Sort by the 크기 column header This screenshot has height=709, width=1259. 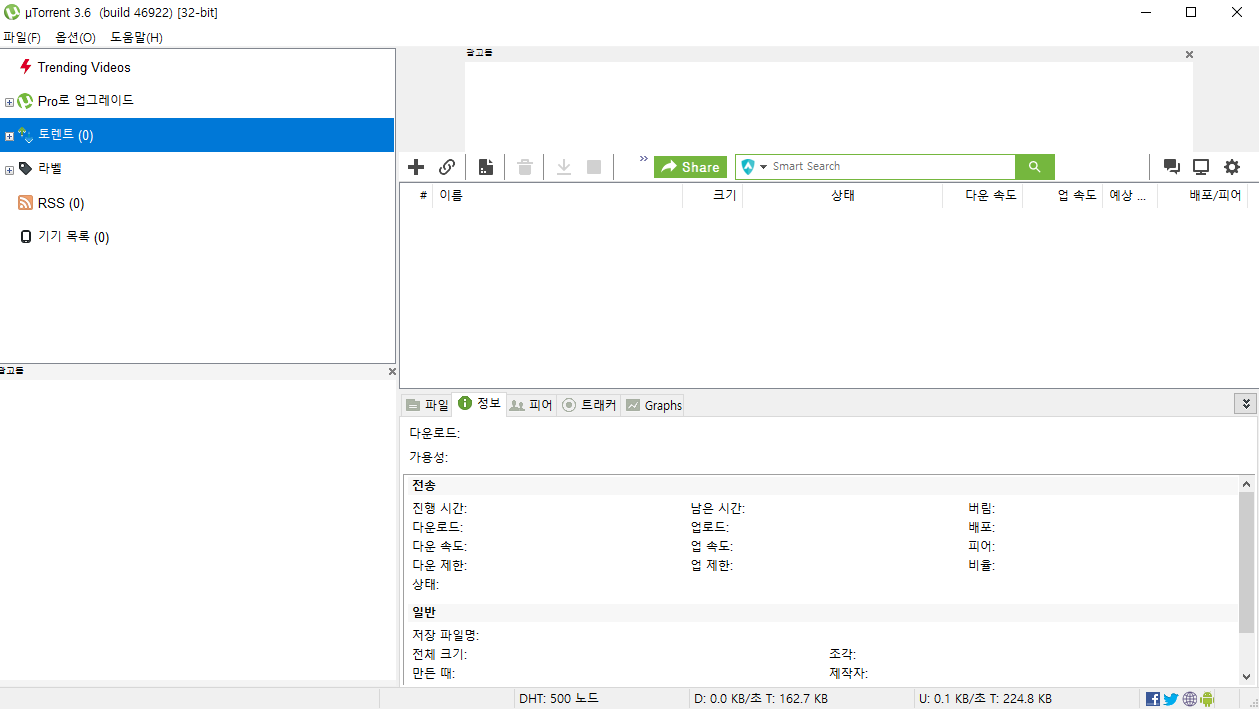pos(713,196)
